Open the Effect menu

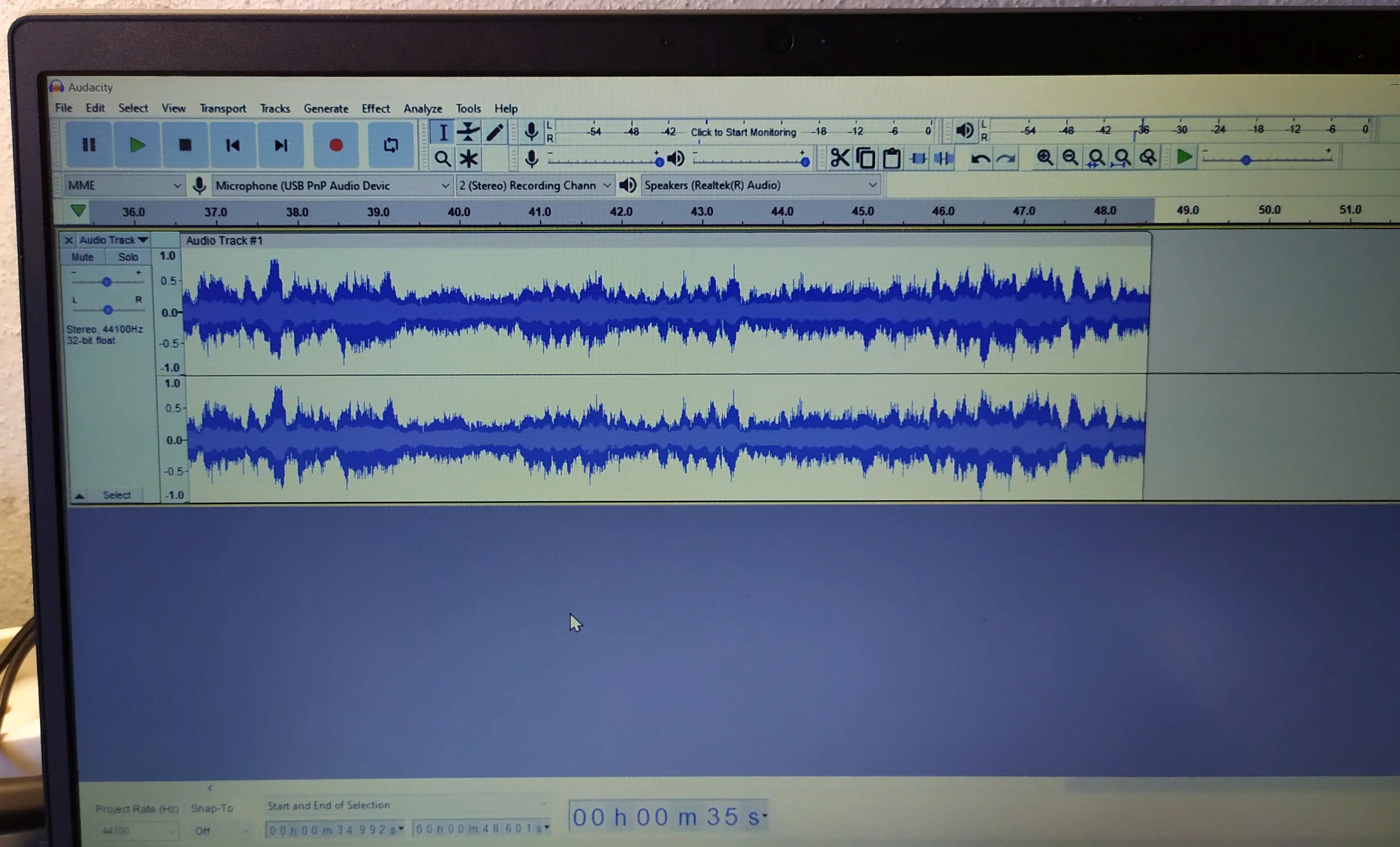pyautogui.click(x=375, y=108)
